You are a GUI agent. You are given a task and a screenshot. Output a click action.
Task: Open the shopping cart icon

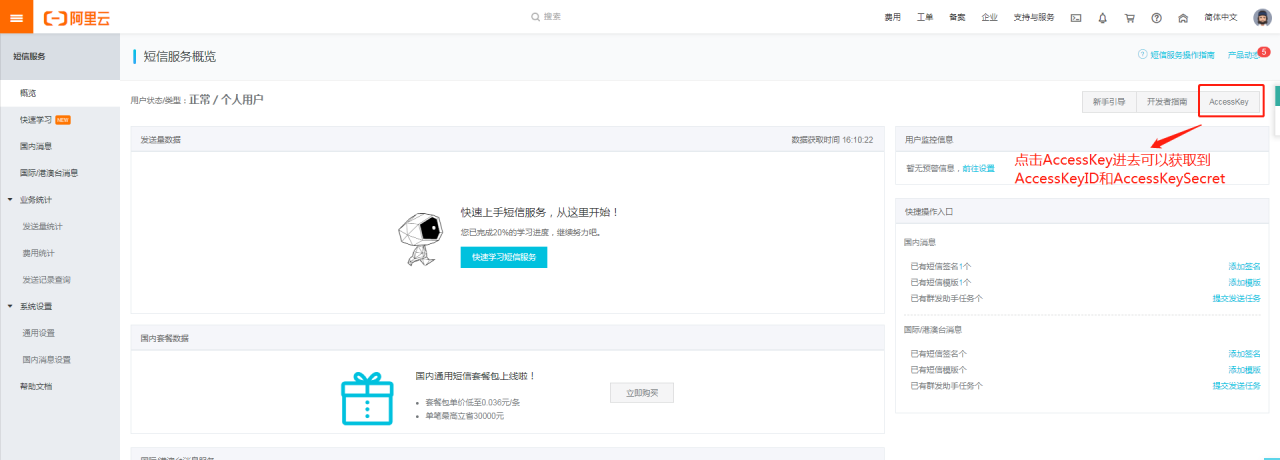pos(1130,17)
